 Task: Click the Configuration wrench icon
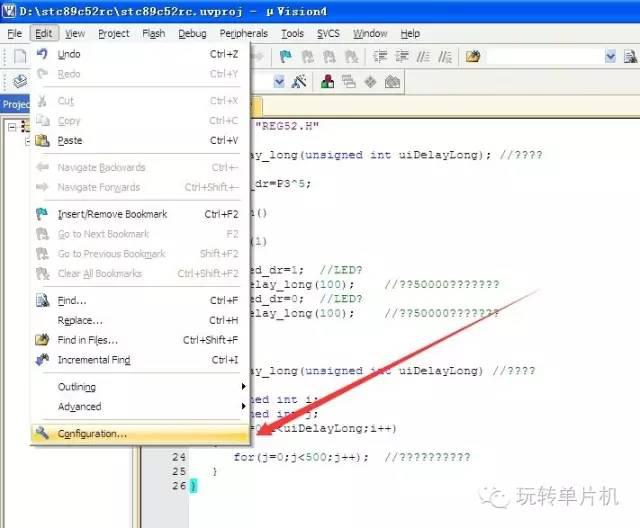pyautogui.click(x=42, y=433)
